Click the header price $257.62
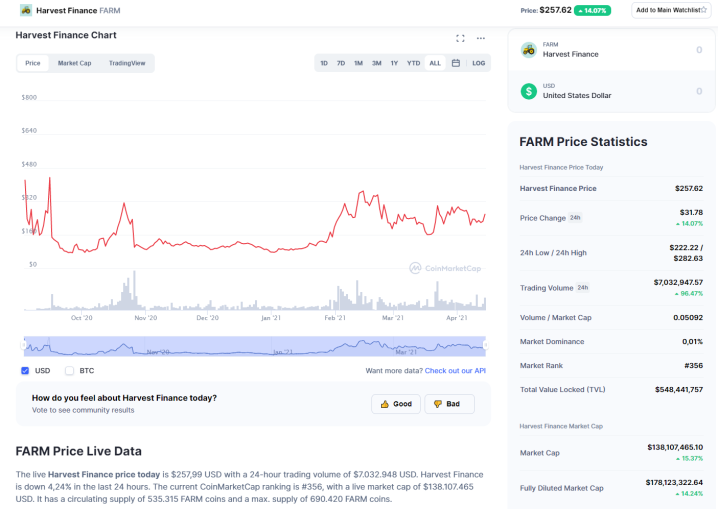 coord(555,10)
